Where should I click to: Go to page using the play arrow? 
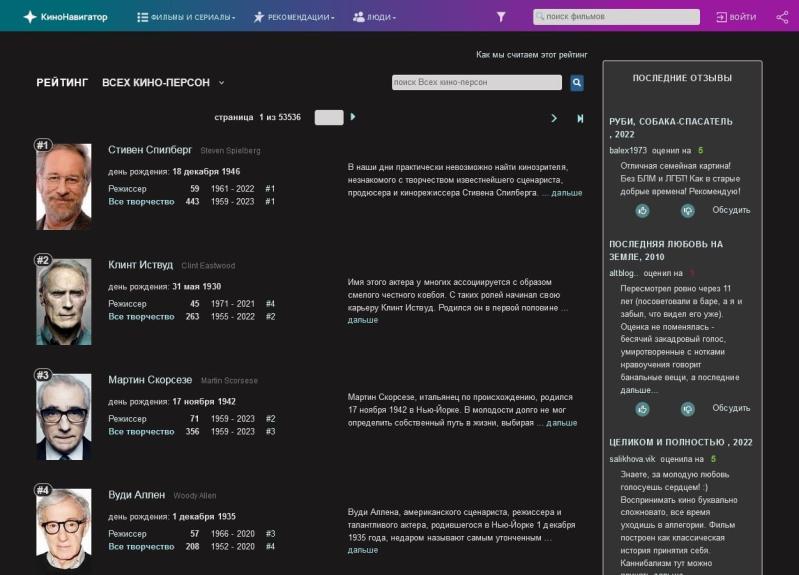click(x=353, y=117)
